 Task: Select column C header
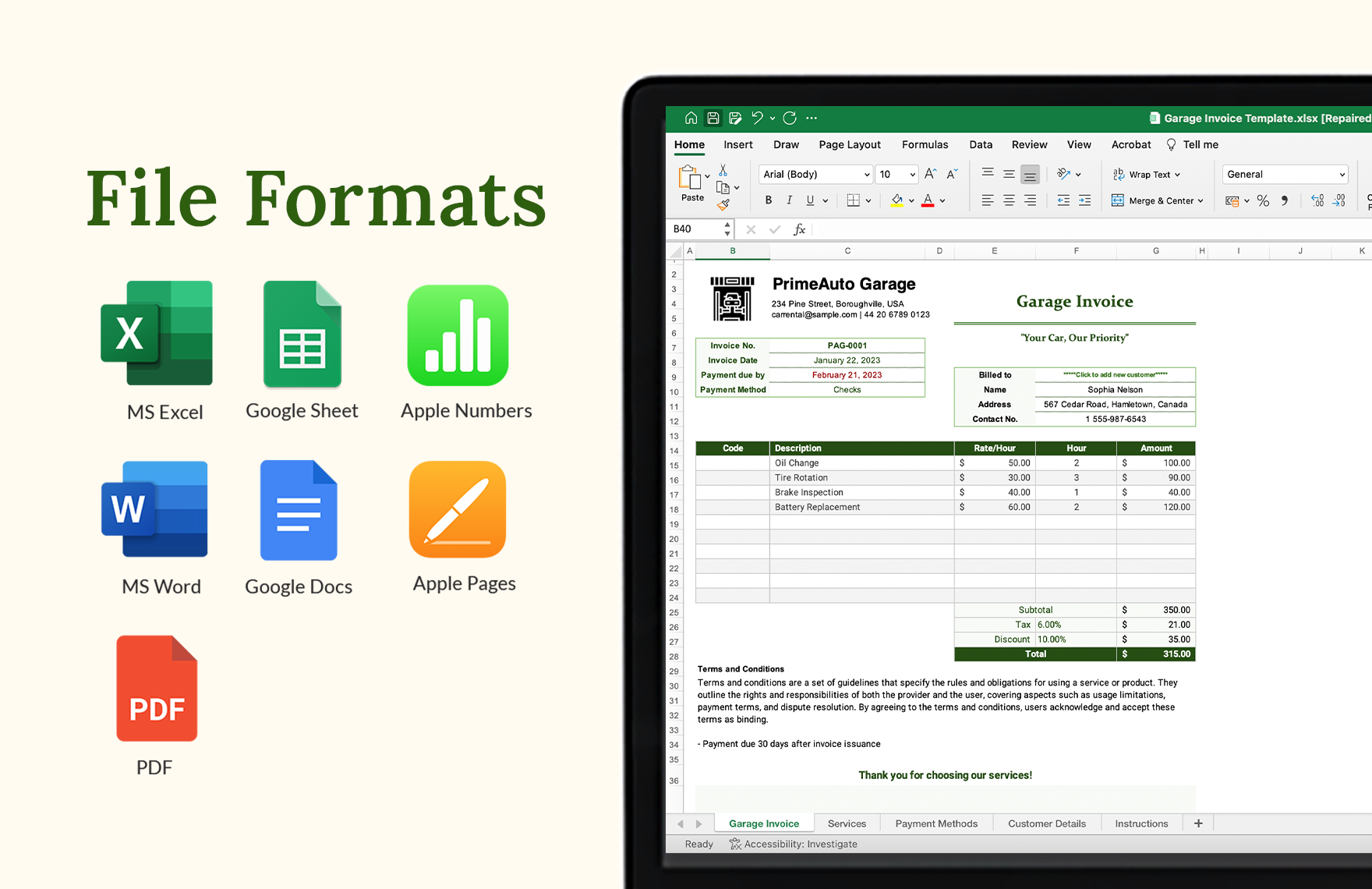tap(847, 251)
